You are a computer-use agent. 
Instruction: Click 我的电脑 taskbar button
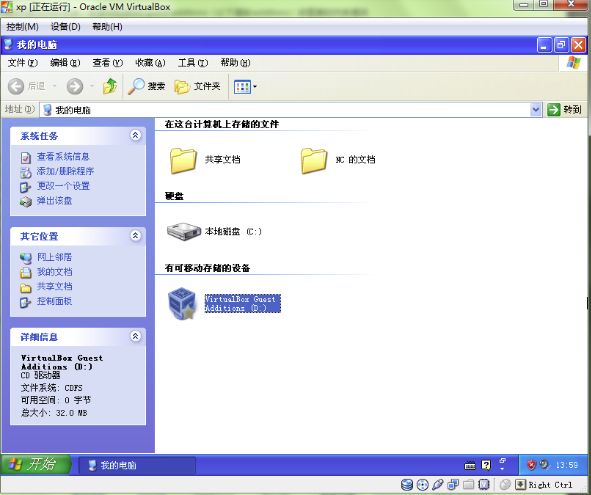[x=137, y=465]
